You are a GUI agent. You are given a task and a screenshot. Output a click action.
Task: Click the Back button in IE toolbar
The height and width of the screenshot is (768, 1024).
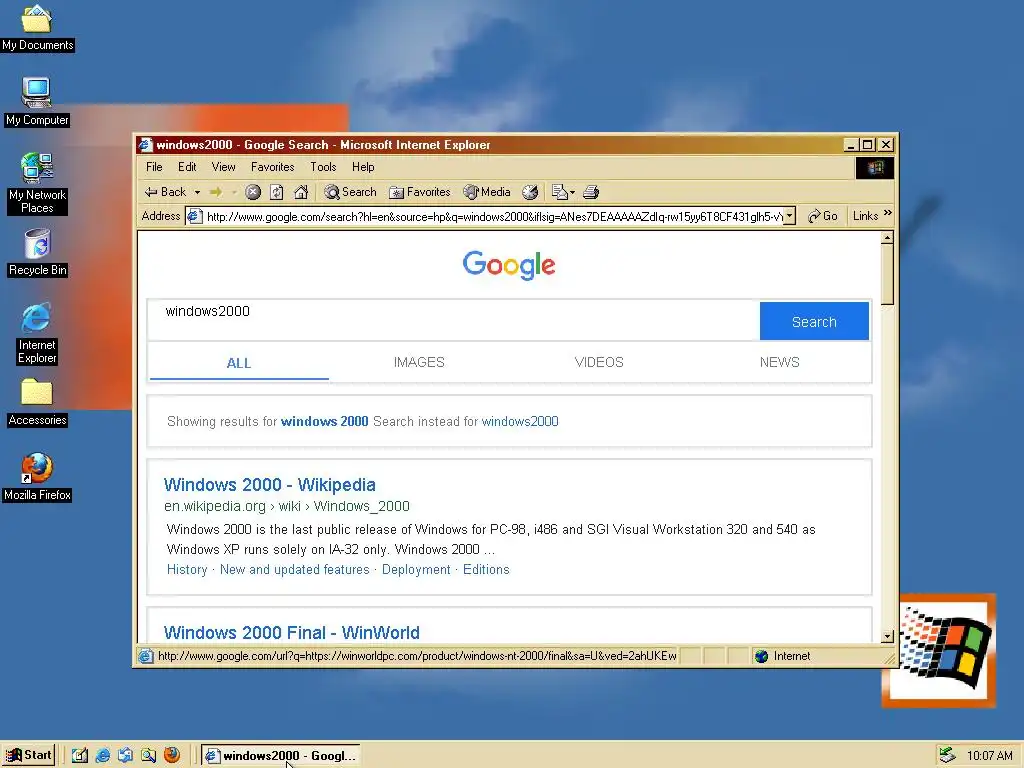pos(166,192)
